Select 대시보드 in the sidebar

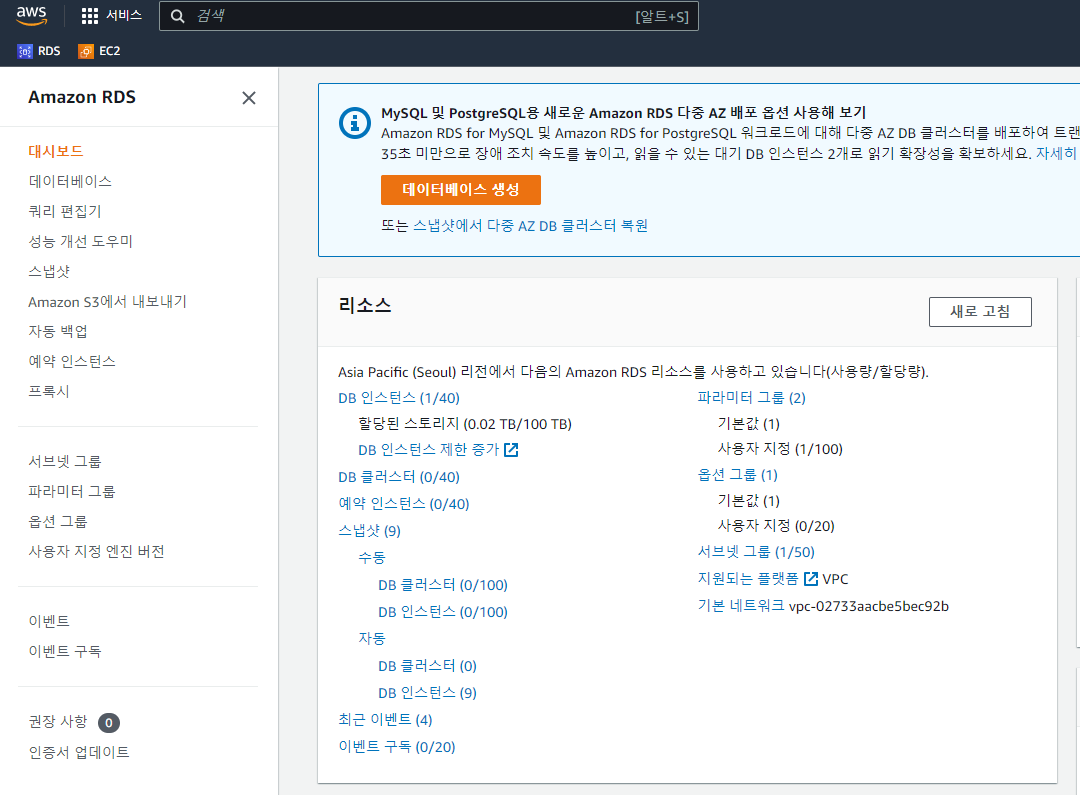pos(56,151)
